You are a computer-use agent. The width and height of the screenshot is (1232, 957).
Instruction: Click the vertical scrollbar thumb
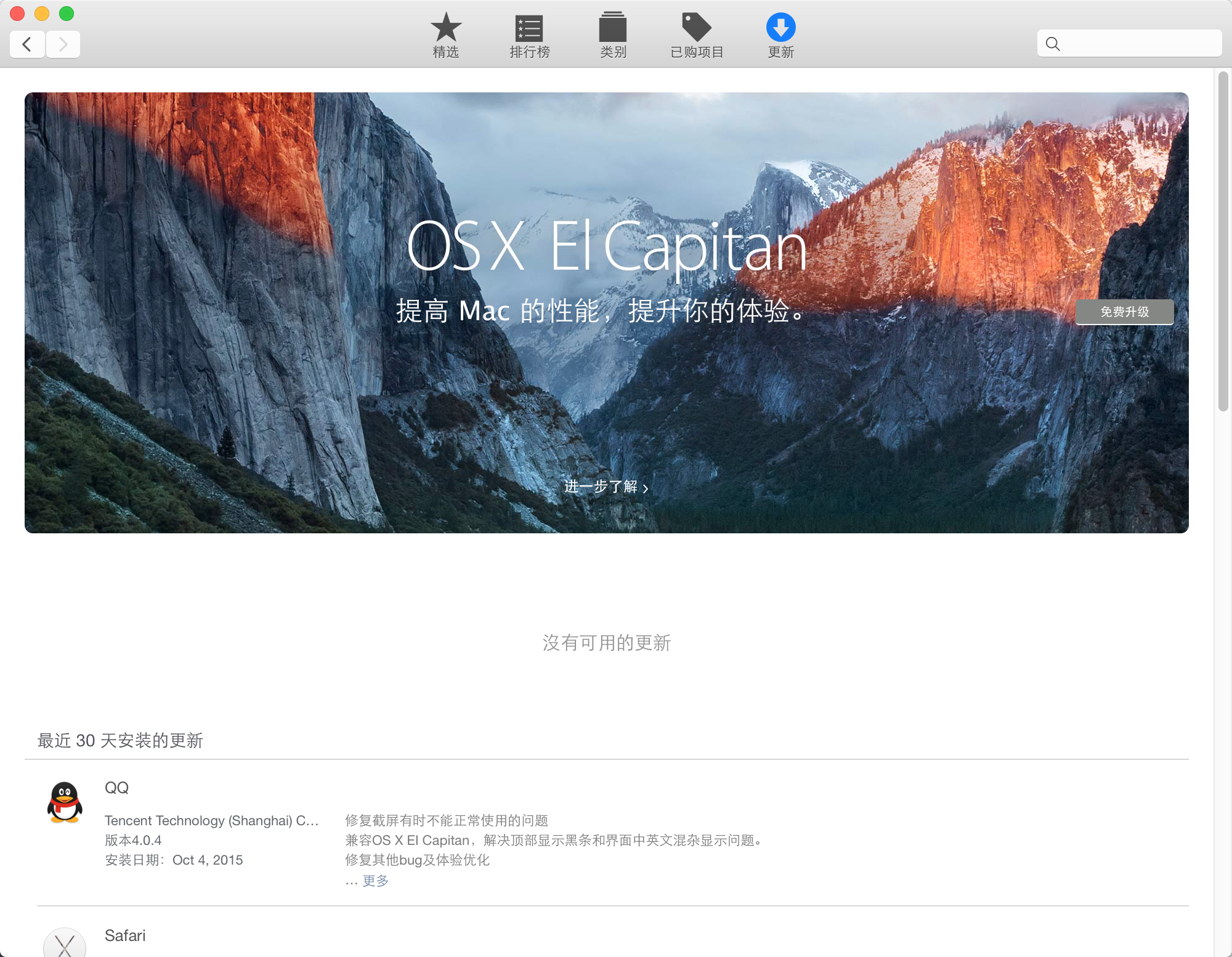tap(1223, 241)
